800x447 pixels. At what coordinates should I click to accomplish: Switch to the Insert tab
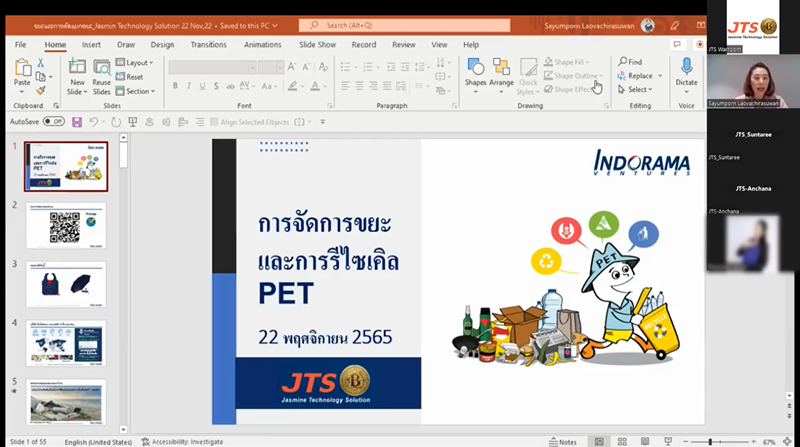click(91, 44)
